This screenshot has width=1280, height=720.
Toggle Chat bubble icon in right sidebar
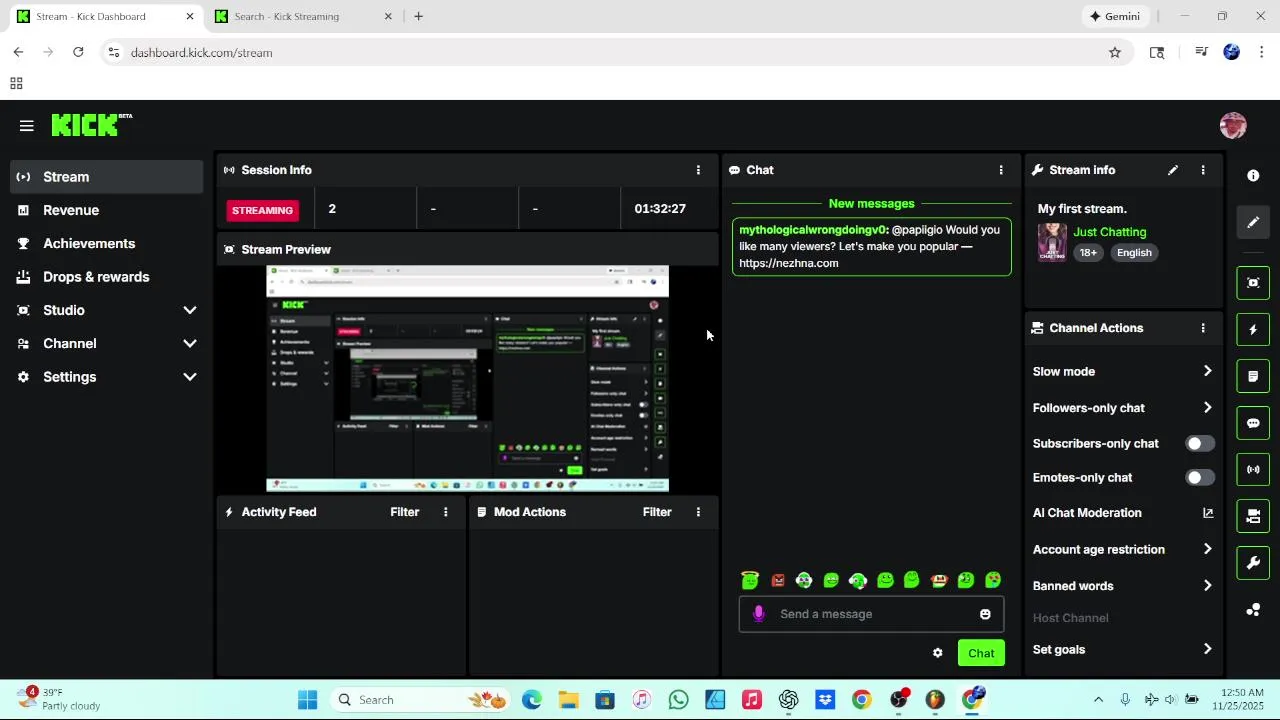pos(1253,423)
